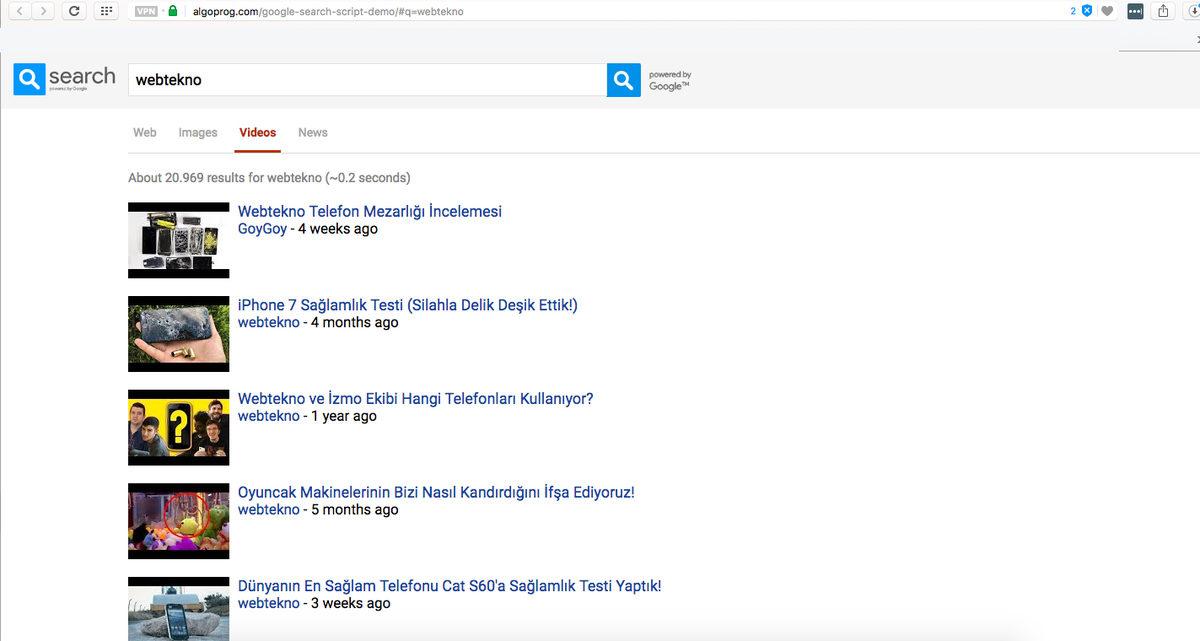Screen dimensions: 1200x641
Task: Switch to the Web results tab
Action: coord(144,132)
